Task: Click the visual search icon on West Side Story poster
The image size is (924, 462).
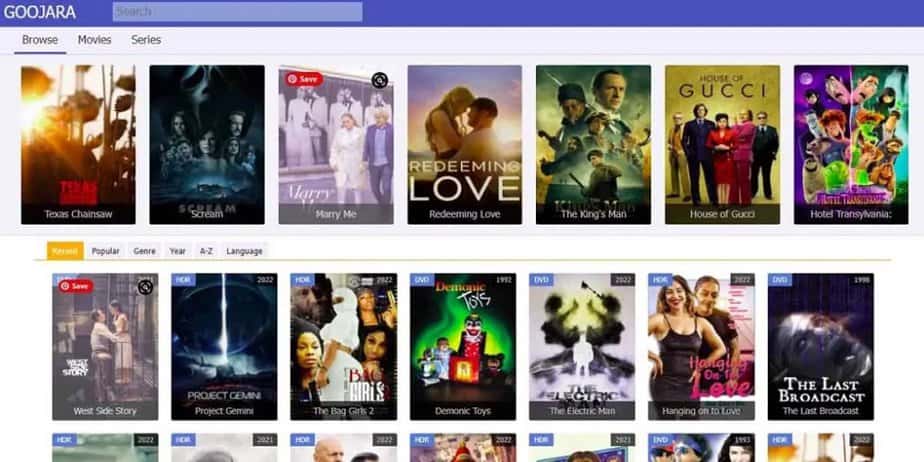Action: pyautogui.click(x=146, y=288)
